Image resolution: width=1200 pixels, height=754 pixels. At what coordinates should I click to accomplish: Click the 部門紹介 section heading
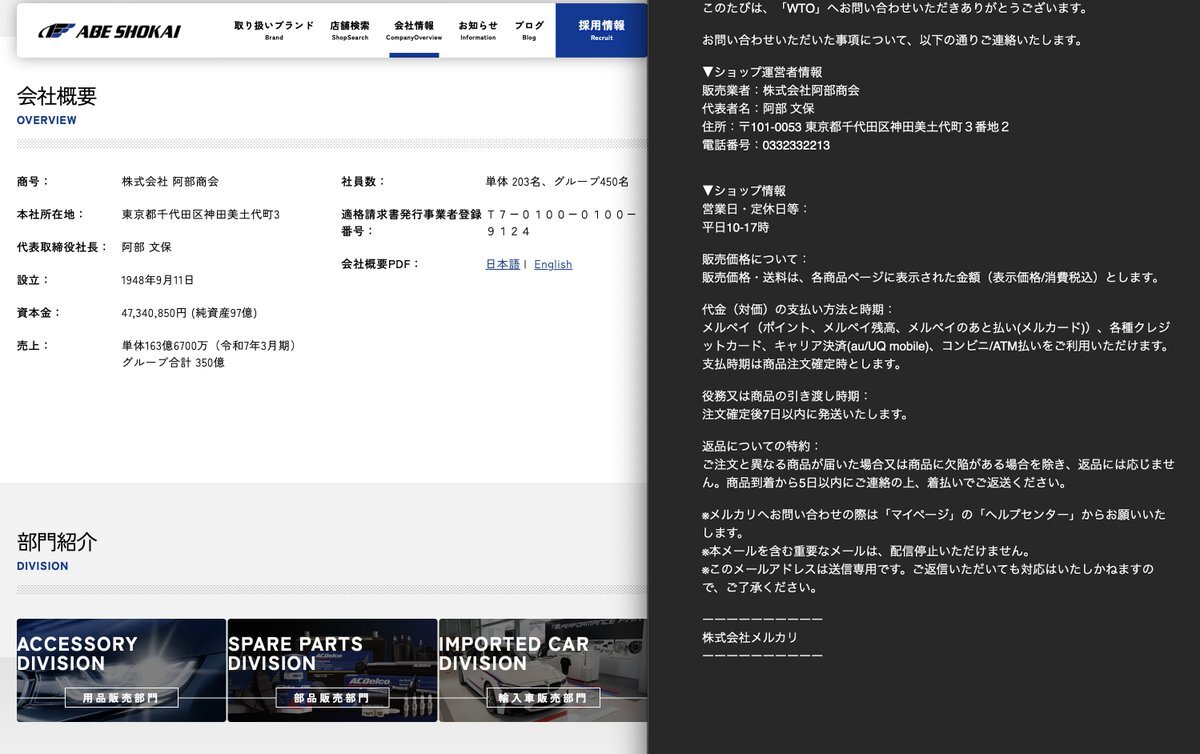tap(57, 543)
